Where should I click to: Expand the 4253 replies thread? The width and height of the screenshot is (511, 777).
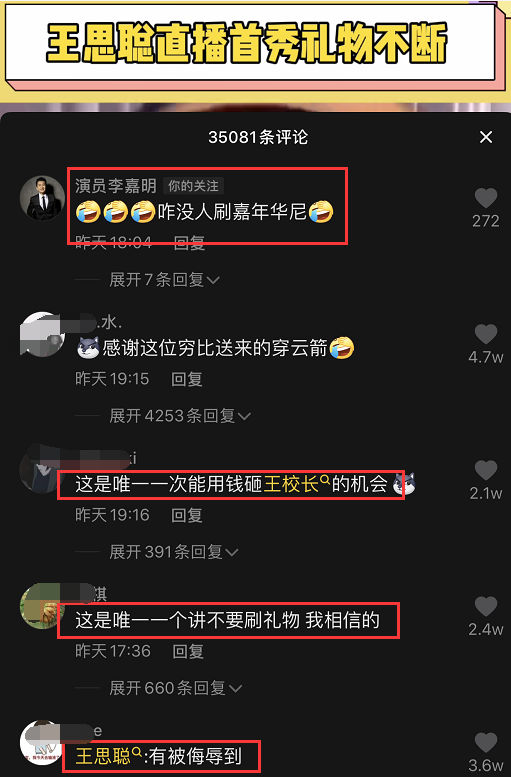[180, 416]
